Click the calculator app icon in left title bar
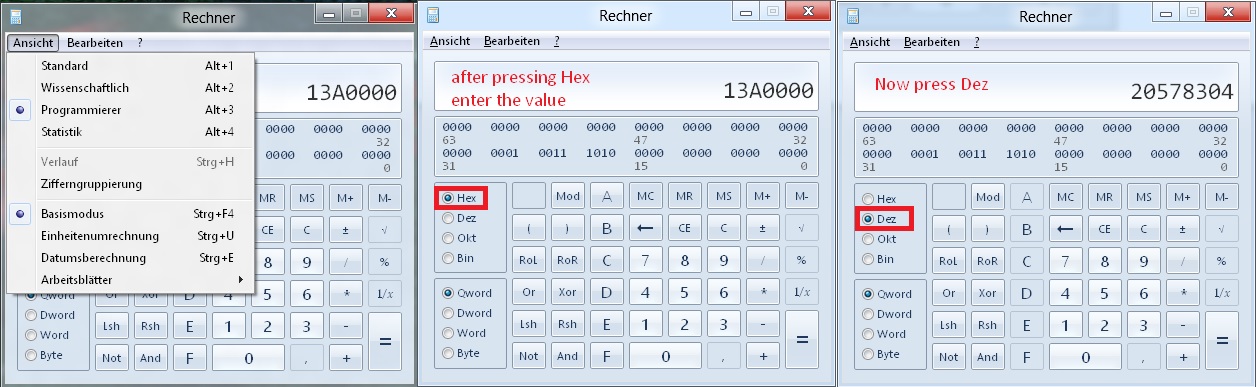1256x387 pixels. pyautogui.click(x=13, y=16)
